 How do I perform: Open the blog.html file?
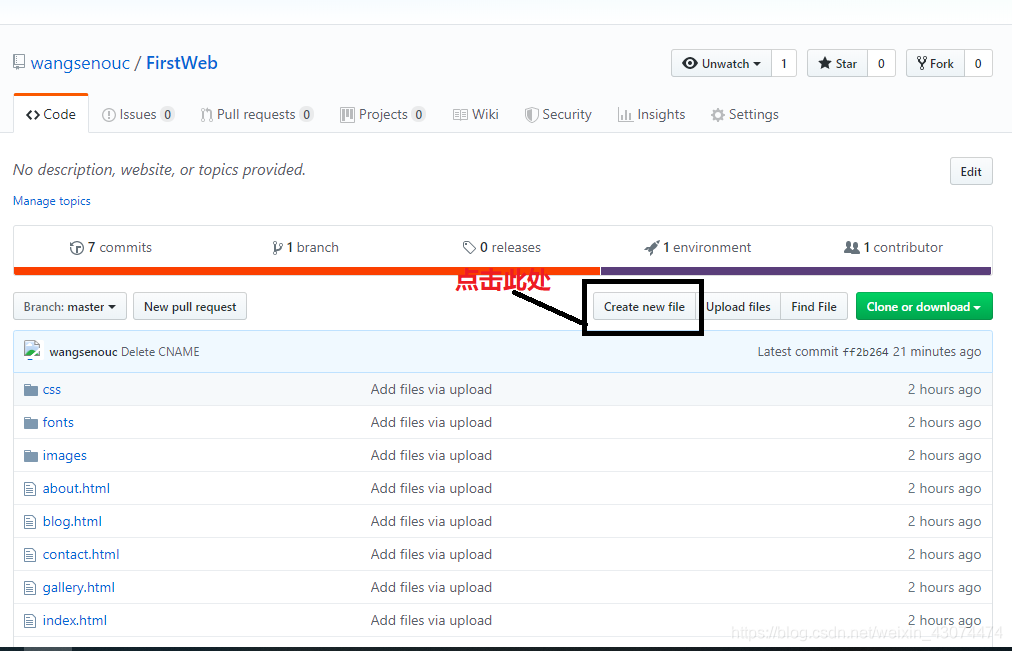tap(72, 521)
